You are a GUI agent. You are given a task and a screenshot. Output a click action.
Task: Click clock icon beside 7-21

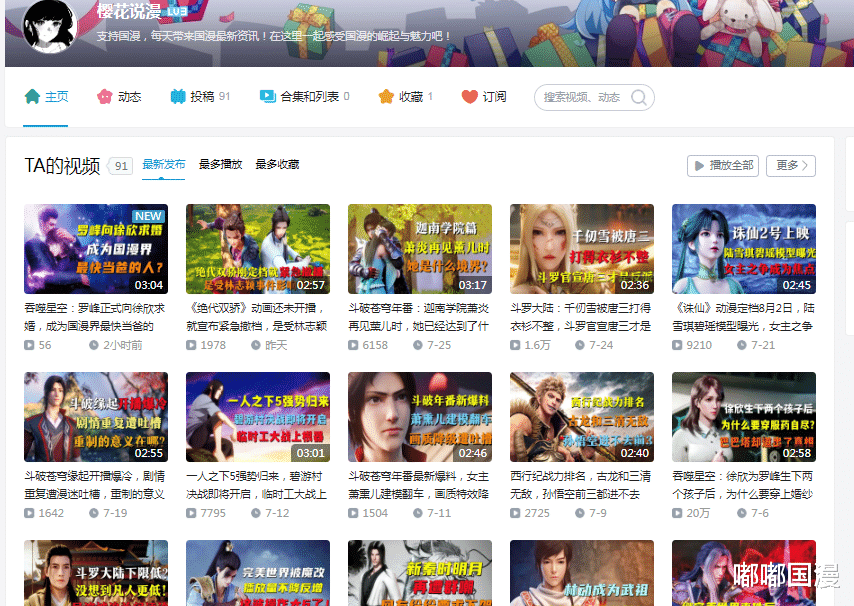[x=742, y=345]
